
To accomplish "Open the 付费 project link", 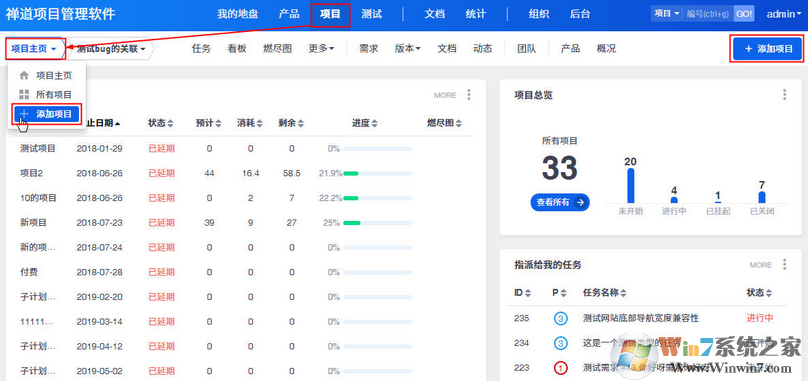I will 28,272.
